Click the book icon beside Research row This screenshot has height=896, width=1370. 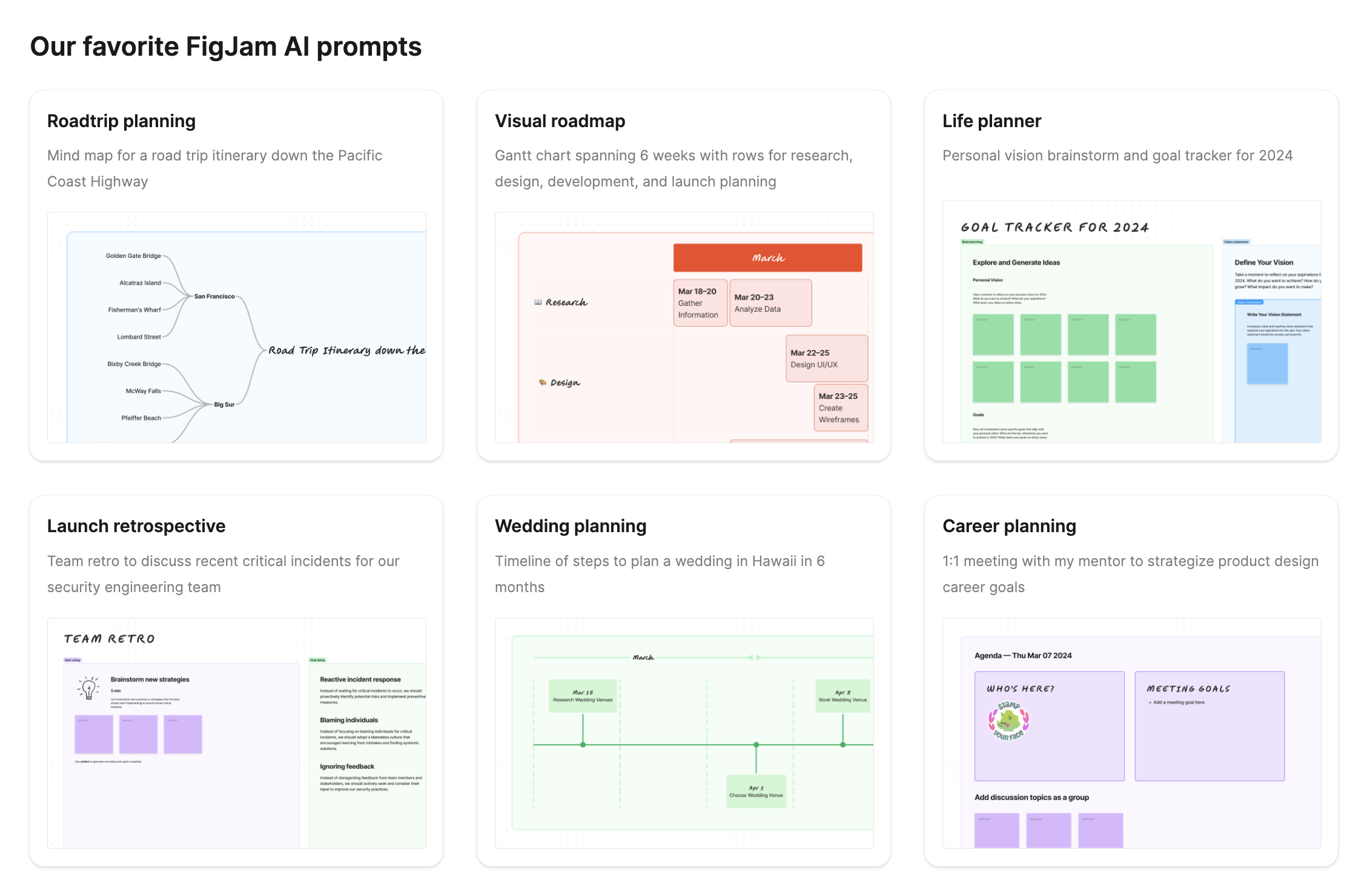click(538, 302)
